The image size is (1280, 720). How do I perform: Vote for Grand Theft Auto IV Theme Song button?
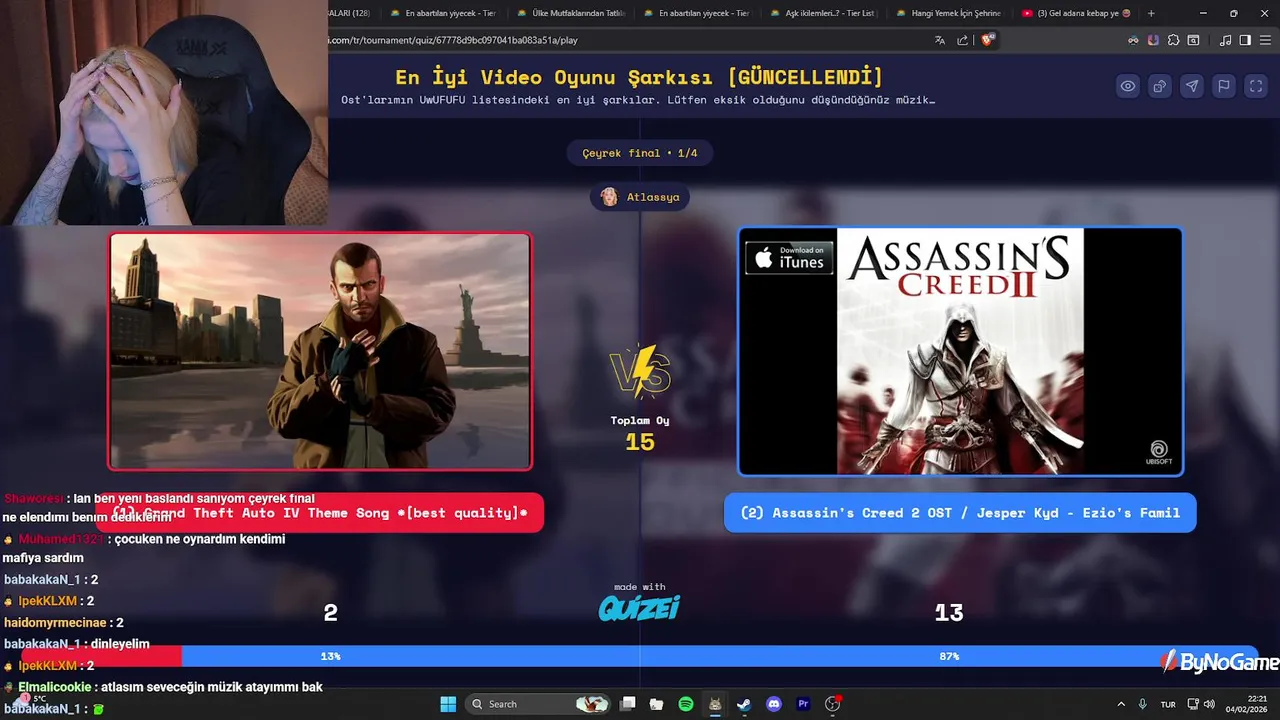tap(320, 513)
